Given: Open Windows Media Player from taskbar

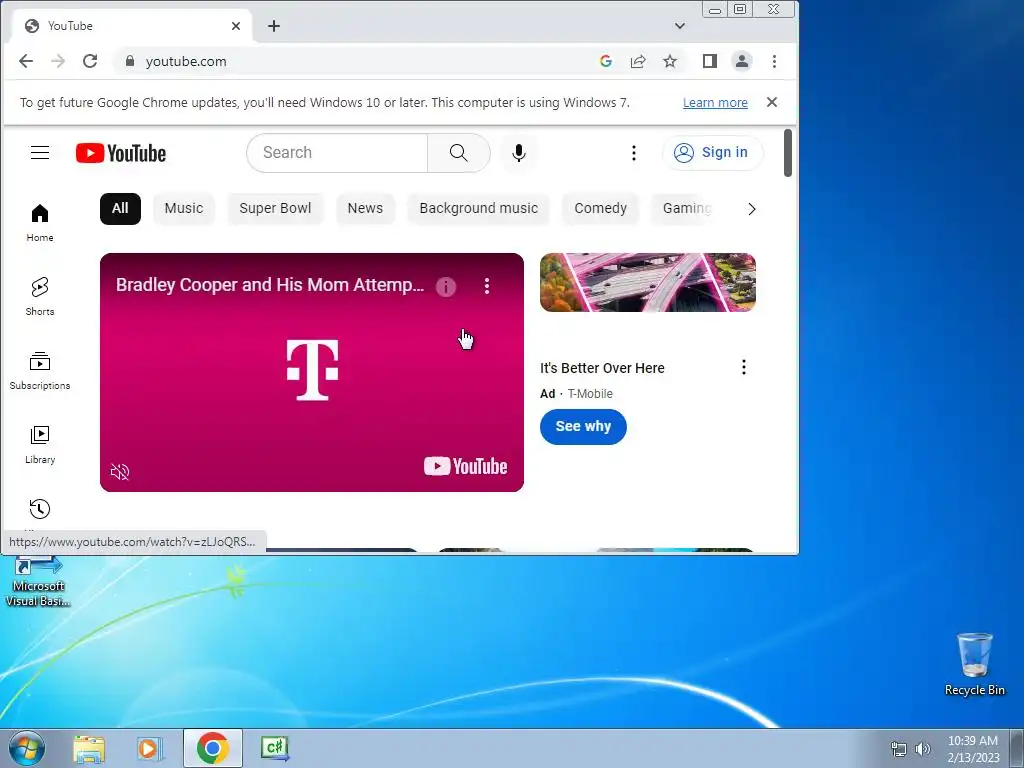Looking at the screenshot, I should [150, 748].
